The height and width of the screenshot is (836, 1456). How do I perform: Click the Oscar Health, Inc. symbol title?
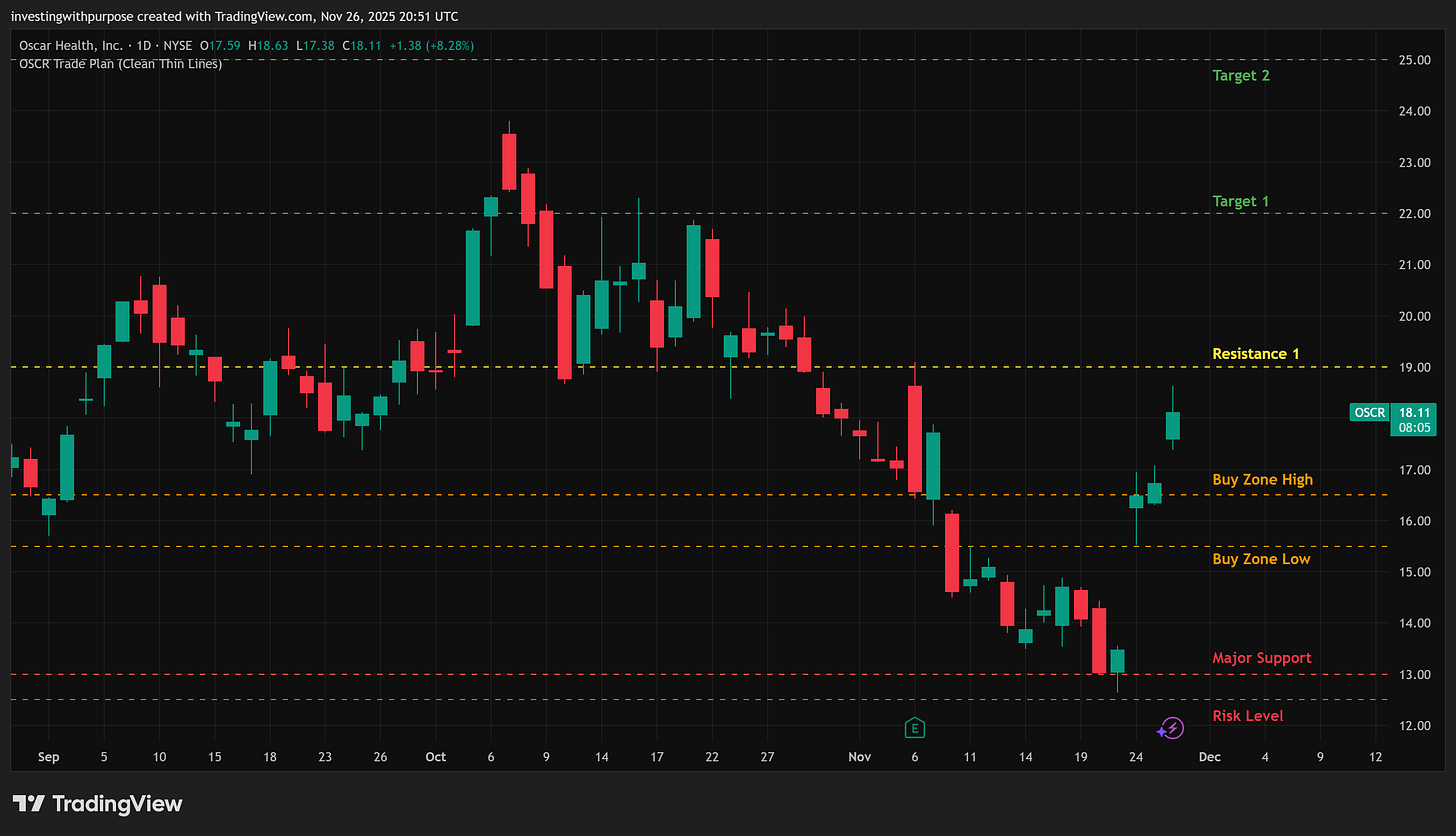pyautogui.click(x=71, y=45)
